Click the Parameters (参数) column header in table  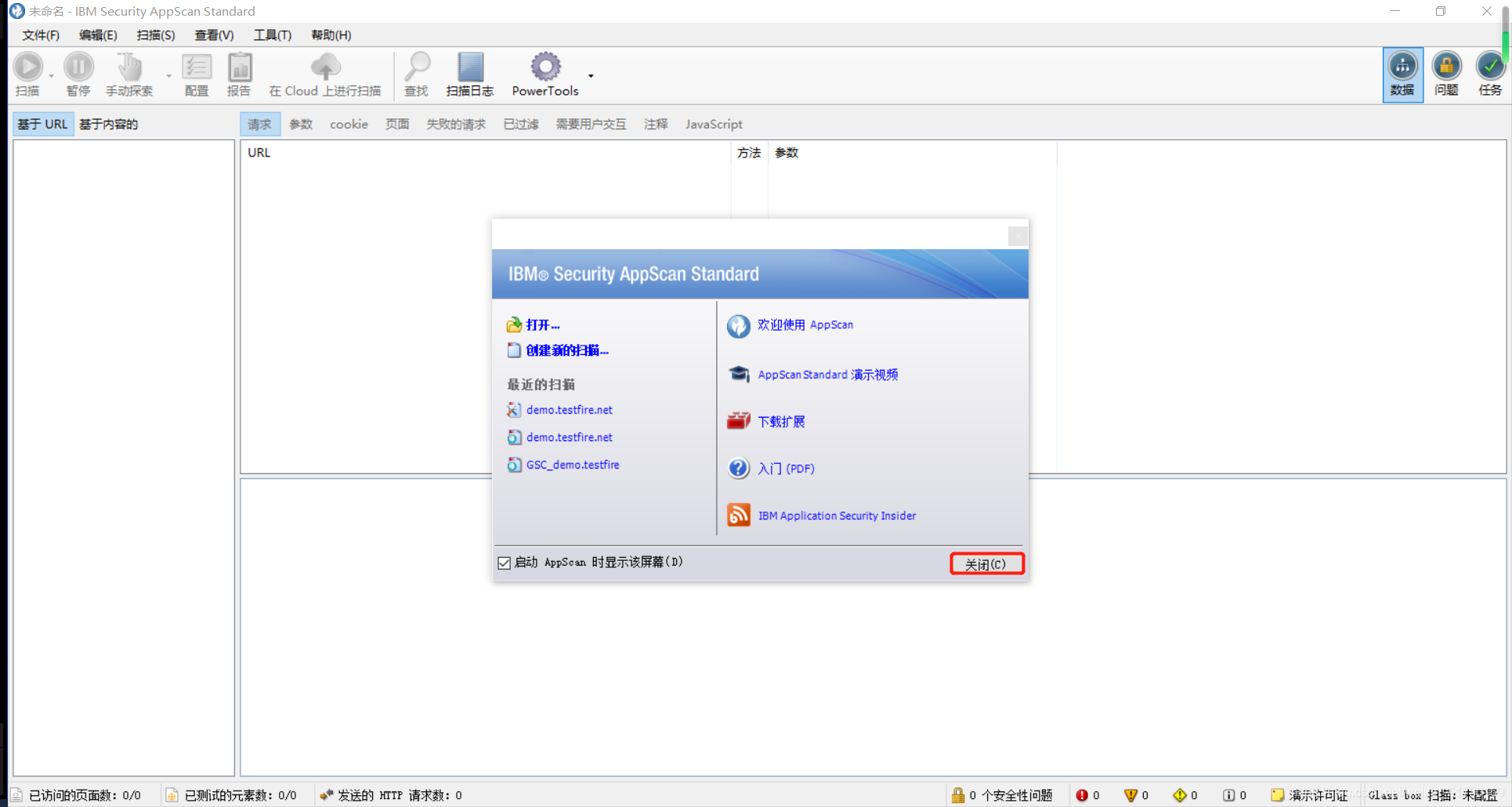(787, 153)
